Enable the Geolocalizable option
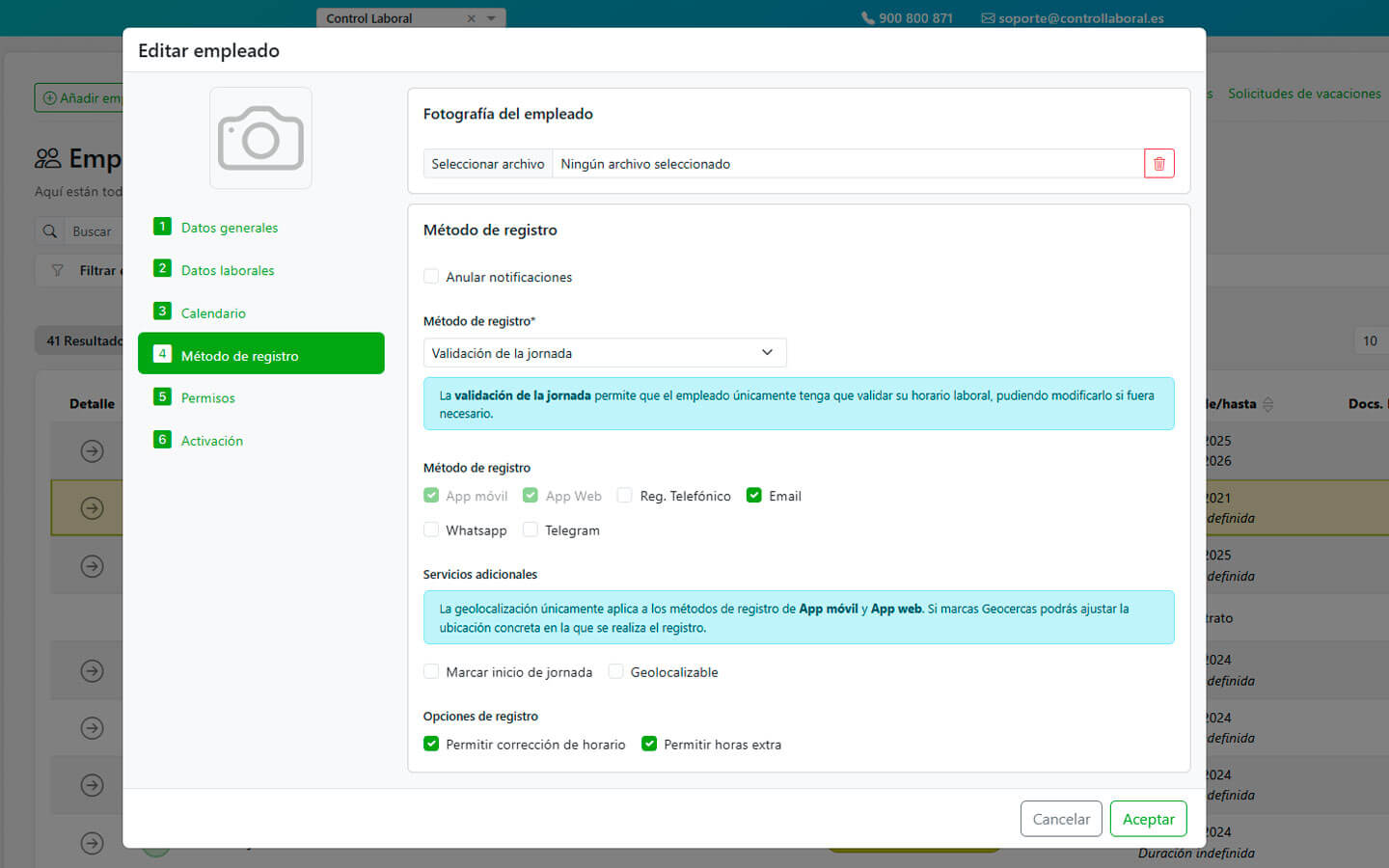Viewport: 1389px width, 868px height. [x=616, y=672]
